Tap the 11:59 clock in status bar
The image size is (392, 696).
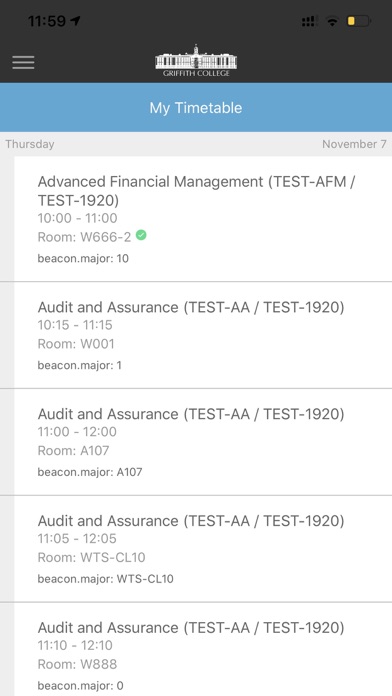[x=47, y=21]
